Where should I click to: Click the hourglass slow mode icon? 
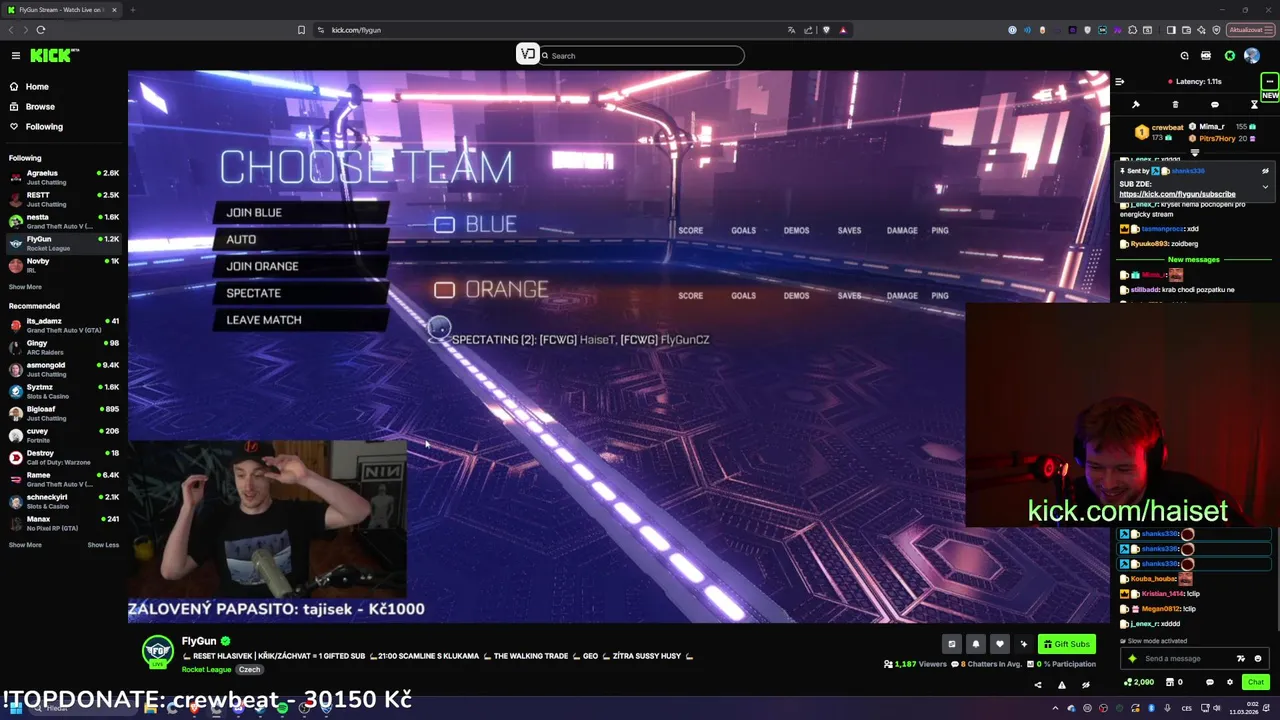[1254, 104]
